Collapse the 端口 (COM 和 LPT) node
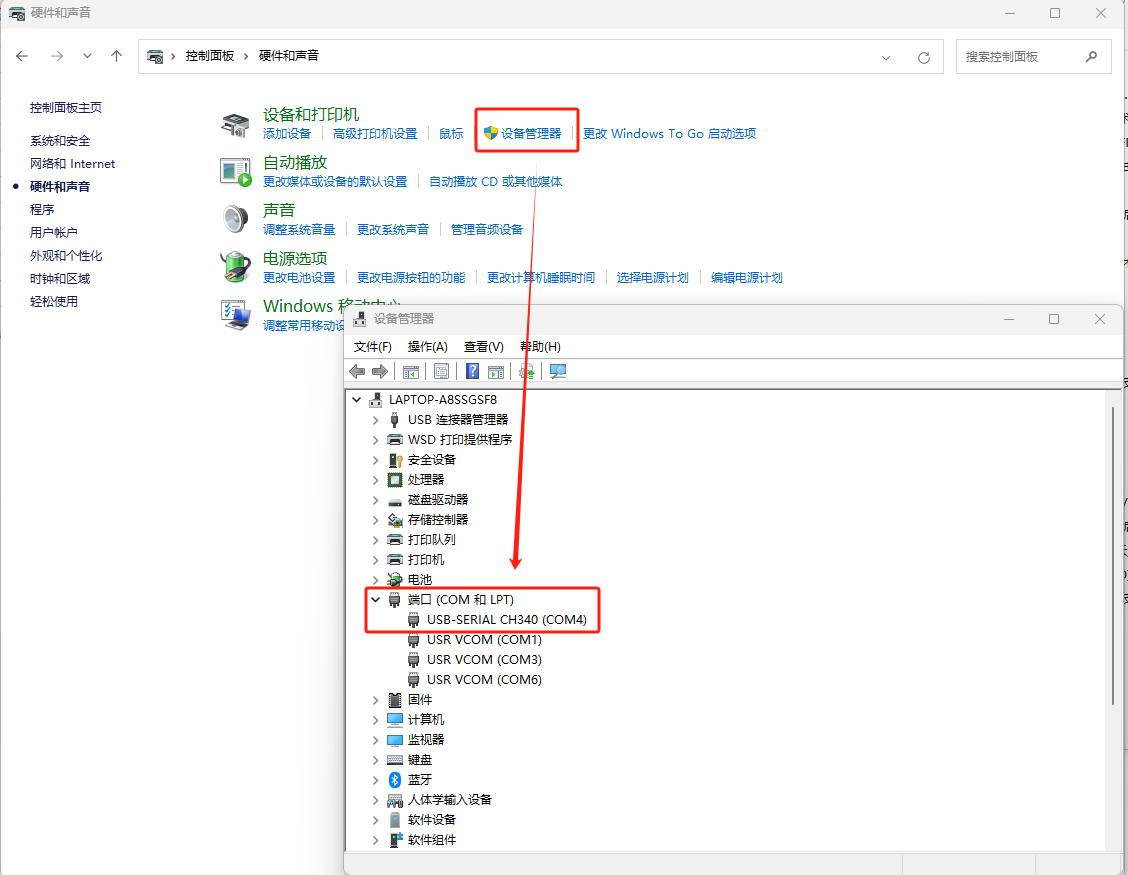 tap(376, 599)
